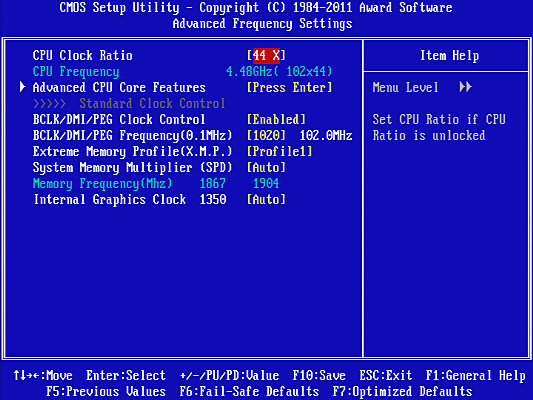Click F6:Fail-Safe Defaults at the bottom
Screen dimensions: 533x400
[x=249, y=392]
